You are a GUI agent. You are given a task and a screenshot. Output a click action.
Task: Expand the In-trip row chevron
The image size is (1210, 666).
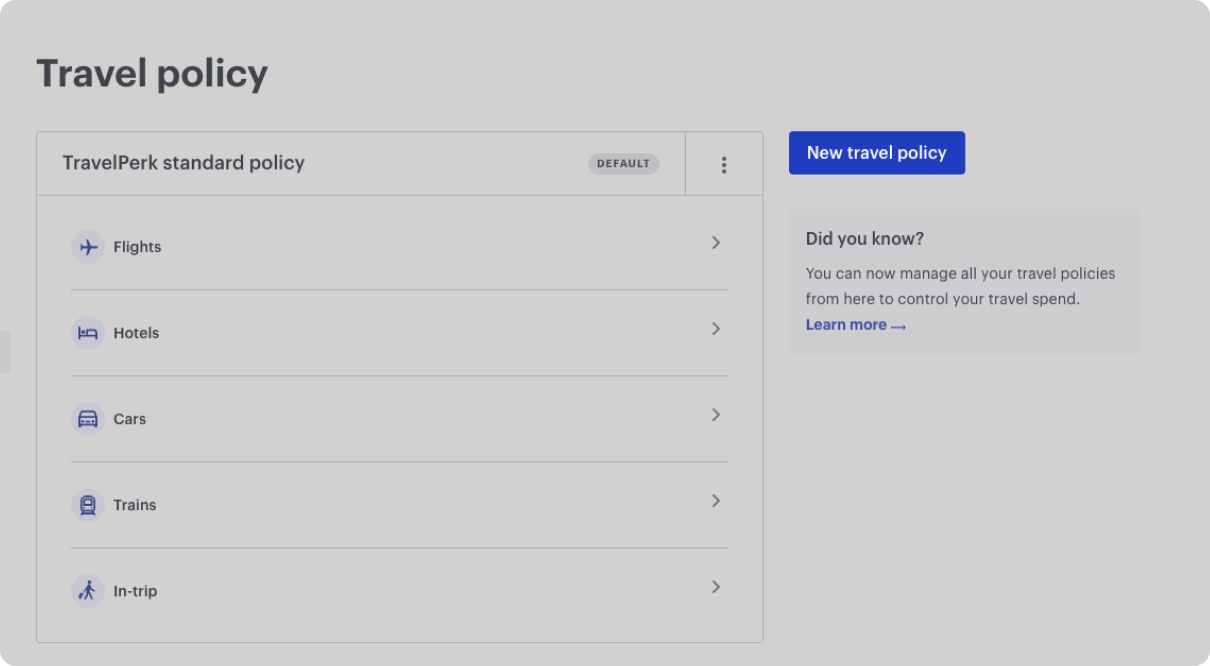(716, 587)
